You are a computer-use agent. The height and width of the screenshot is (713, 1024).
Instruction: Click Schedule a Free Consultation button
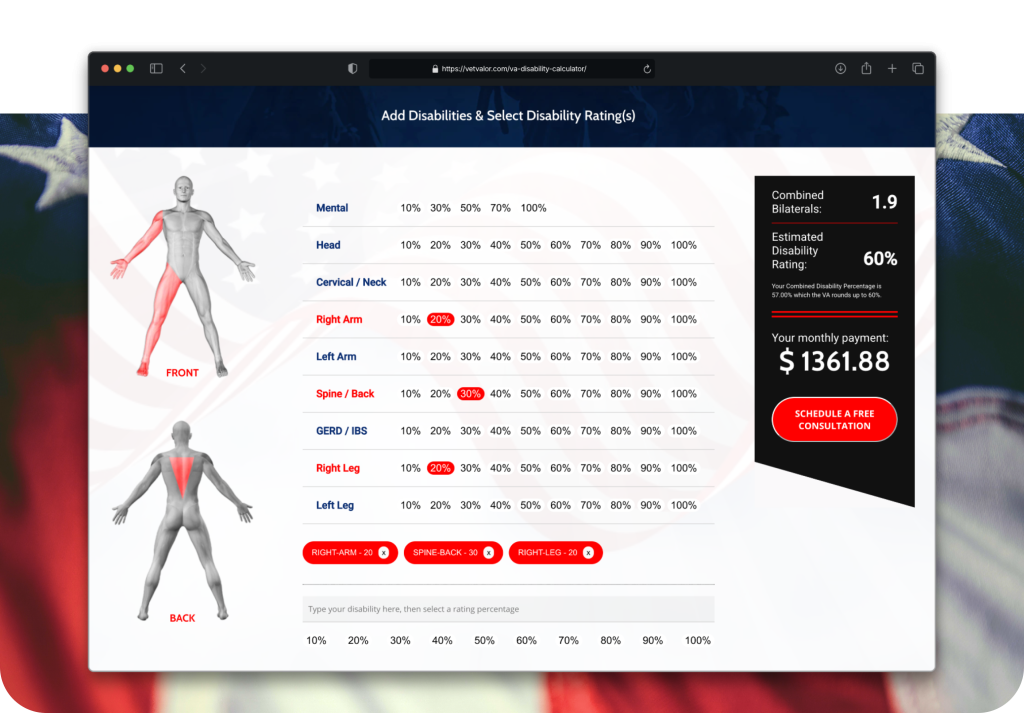click(x=834, y=419)
